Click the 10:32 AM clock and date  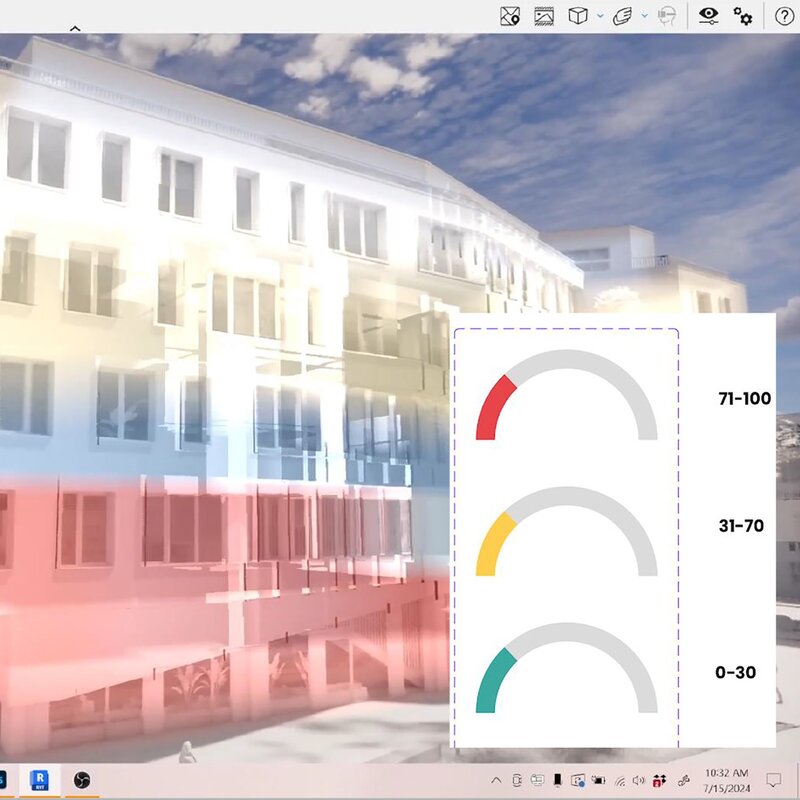click(x=726, y=780)
